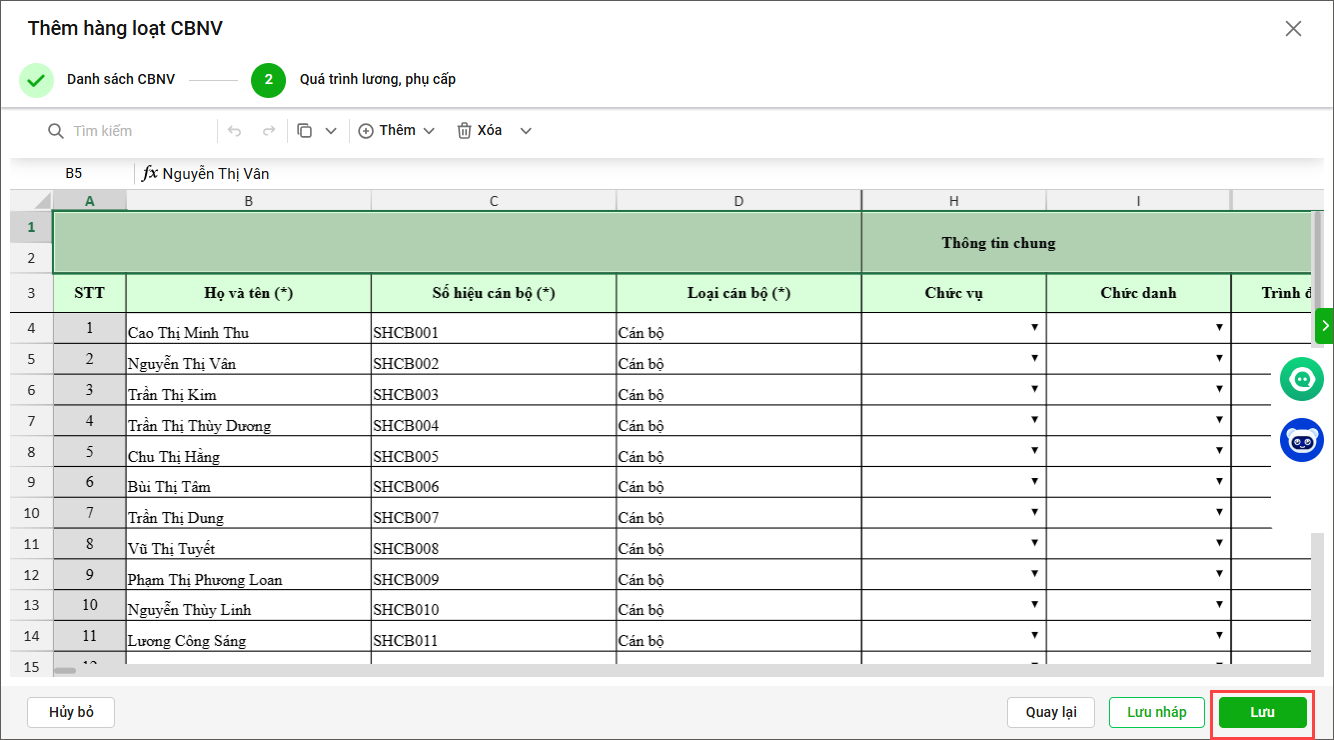Go to Danh sách CBNV step

[121, 79]
